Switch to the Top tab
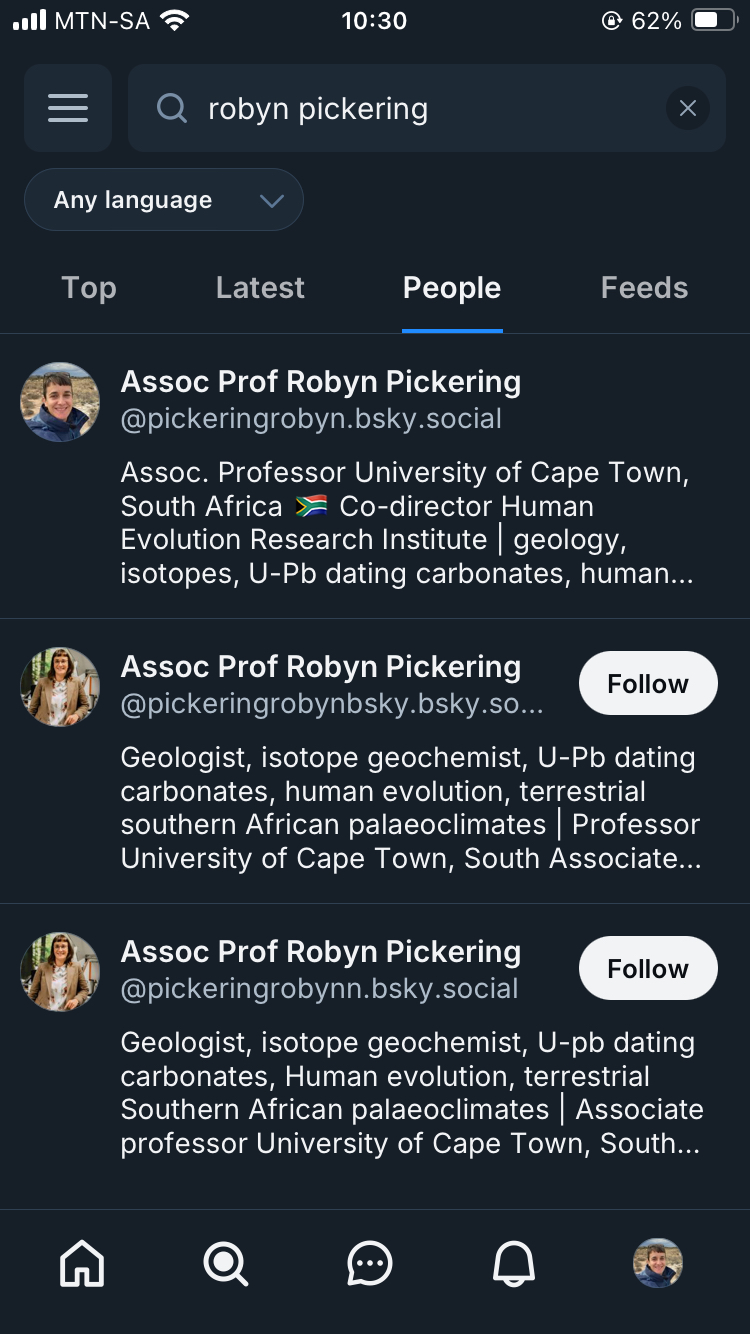The width and height of the screenshot is (750, 1334). (89, 288)
